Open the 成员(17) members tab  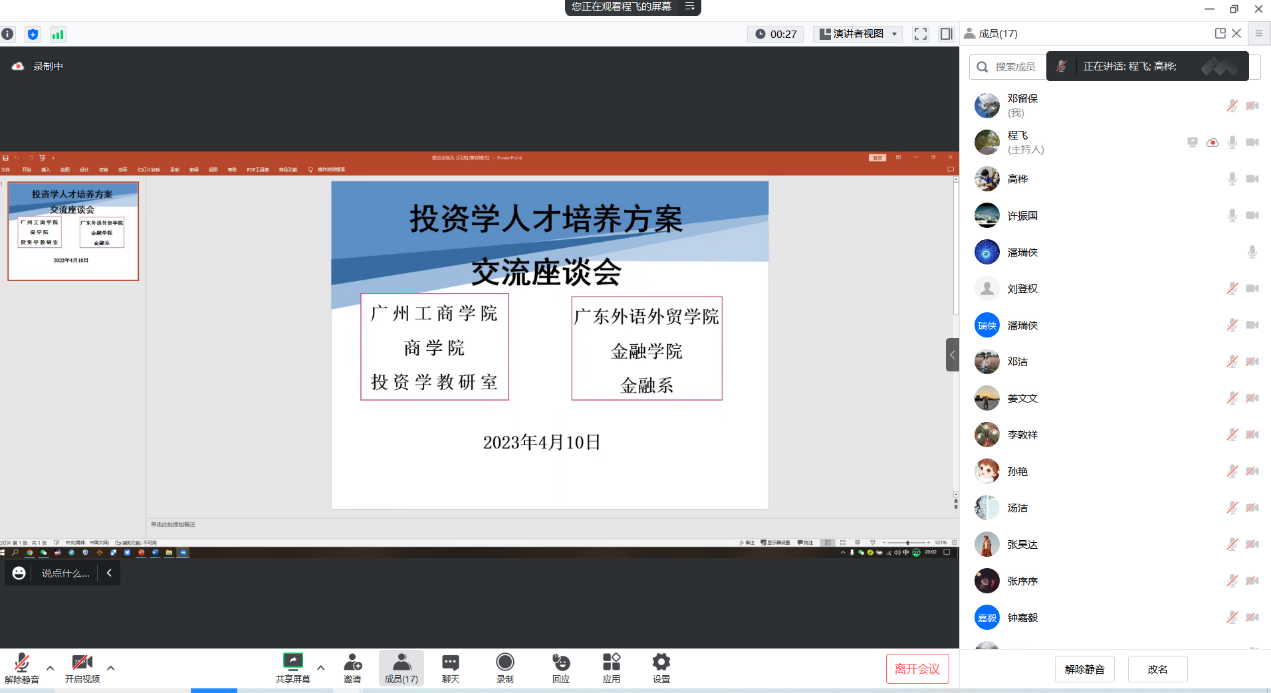pyautogui.click(x=401, y=668)
